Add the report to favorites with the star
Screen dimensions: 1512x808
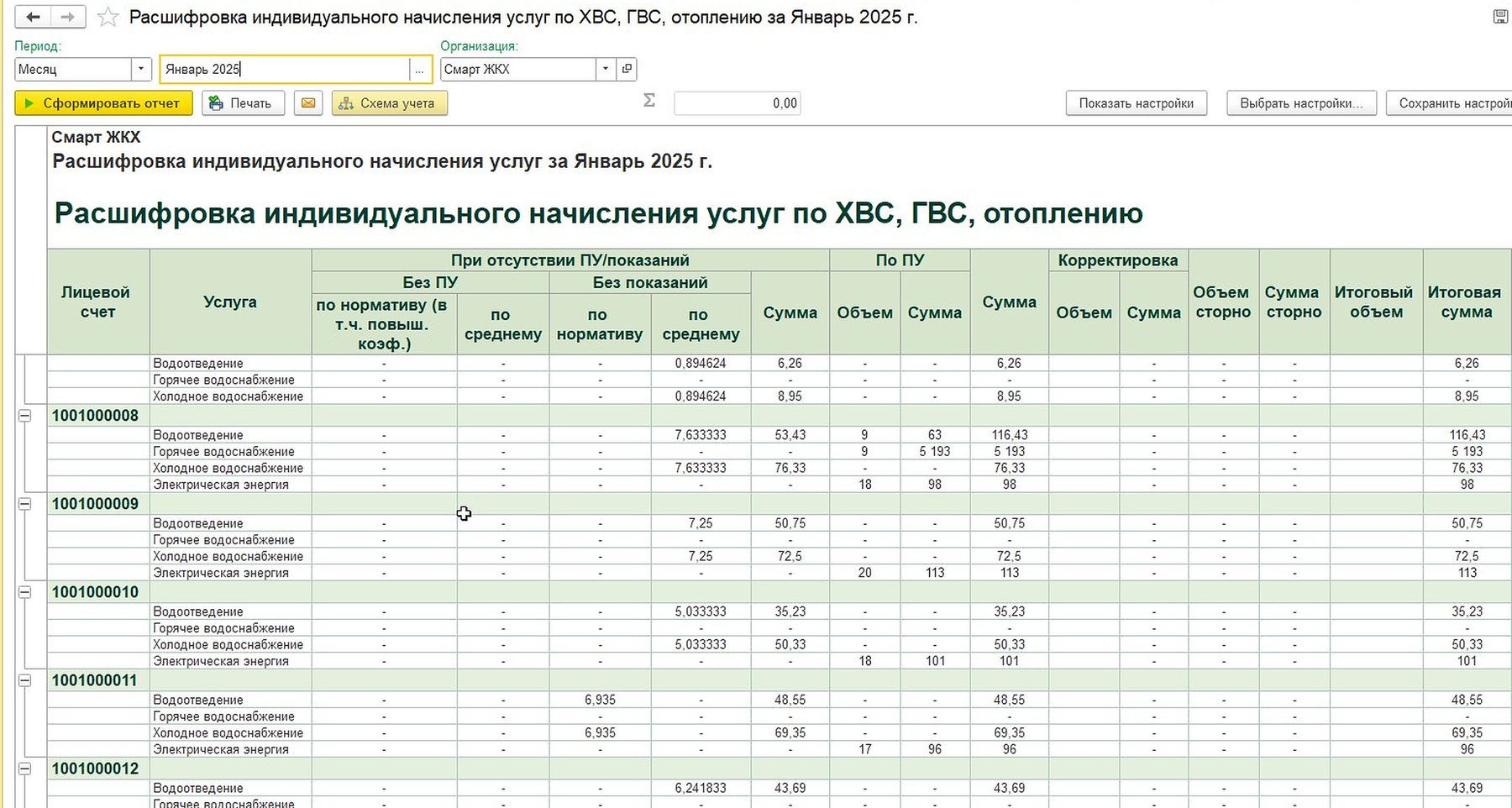[x=108, y=17]
